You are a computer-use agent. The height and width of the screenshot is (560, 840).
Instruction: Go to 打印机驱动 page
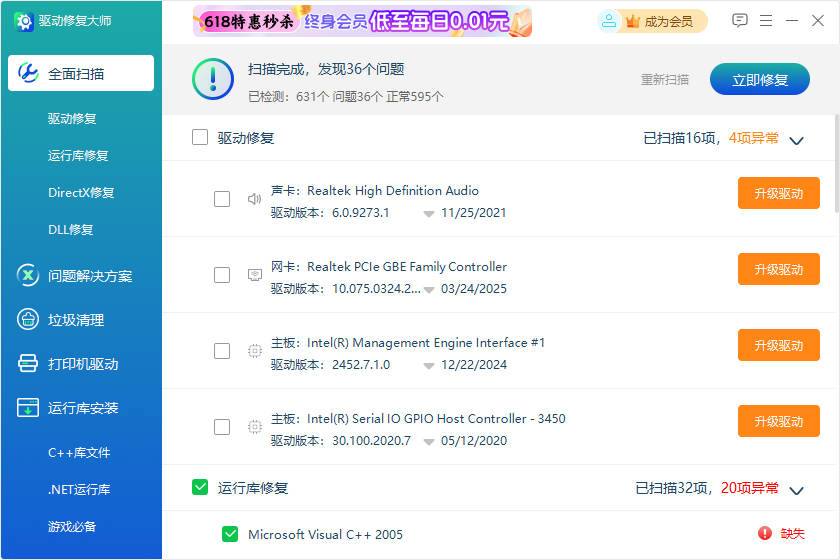click(81, 363)
